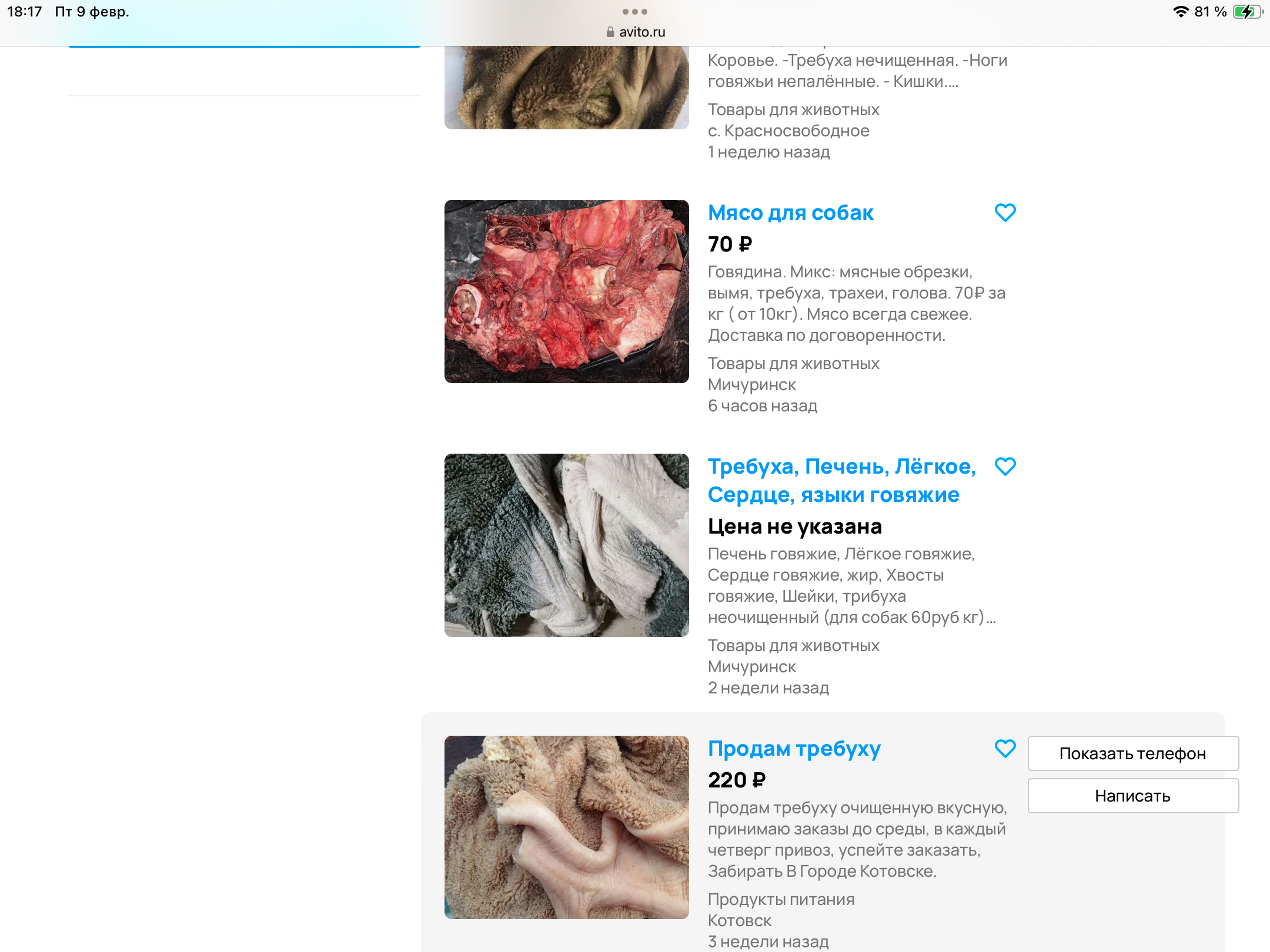Image resolution: width=1270 pixels, height=952 pixels.
Task: Open the beige cleaned tripe photo thumbnail
Action: click(566, 827)
